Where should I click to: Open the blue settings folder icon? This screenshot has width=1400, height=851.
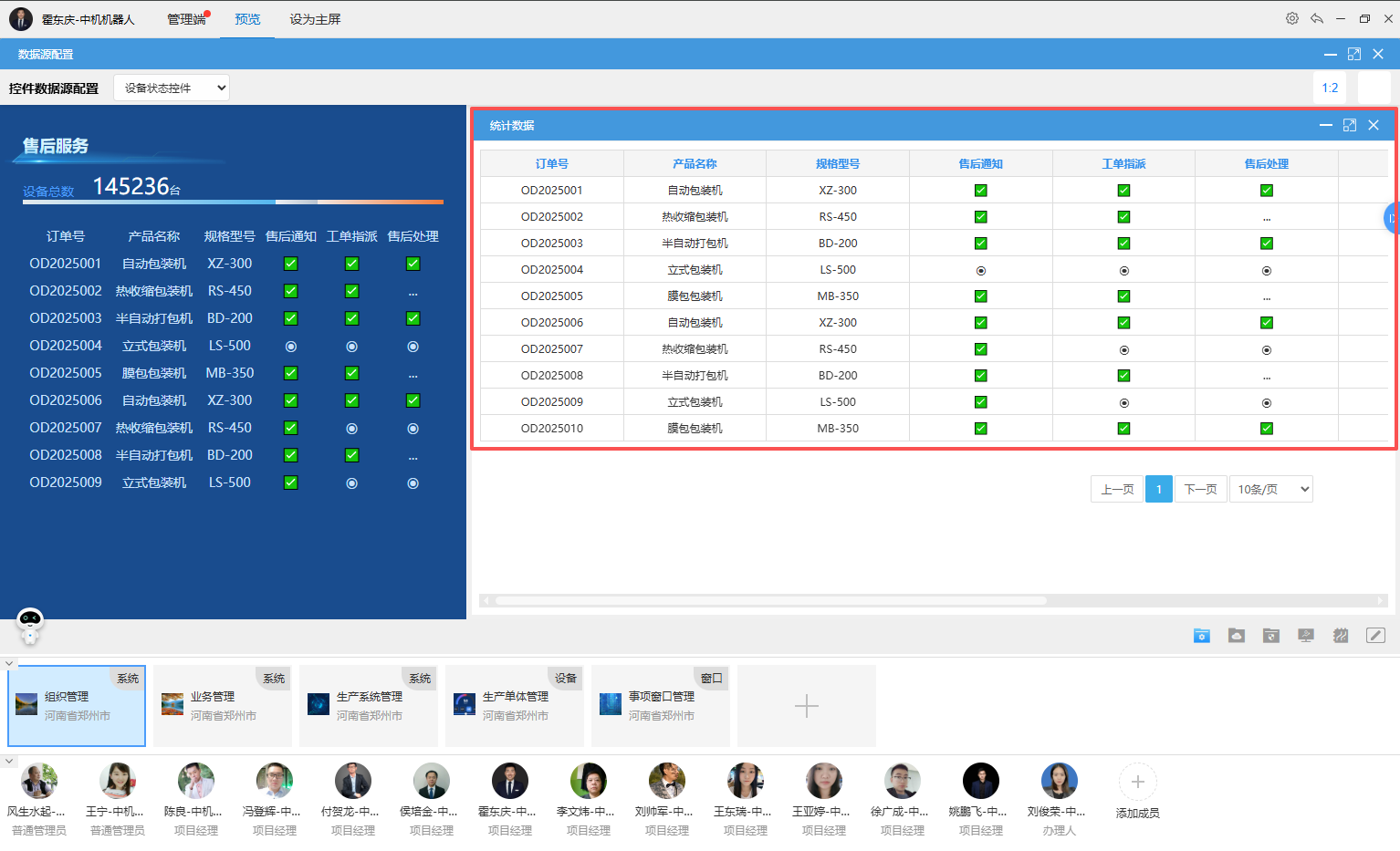(x=1201, y=636)
